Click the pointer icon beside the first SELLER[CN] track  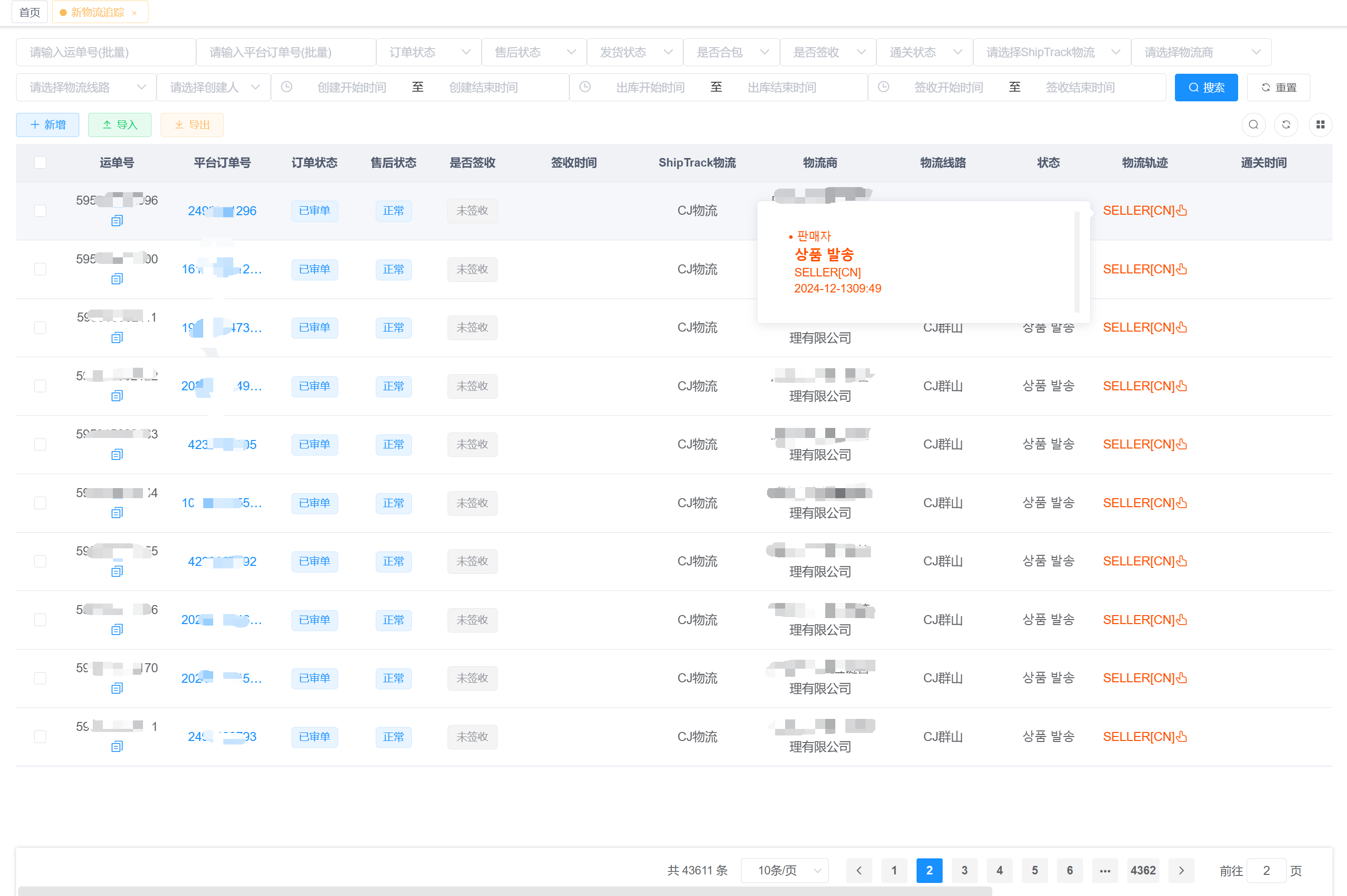click(x=1182, y=210)
